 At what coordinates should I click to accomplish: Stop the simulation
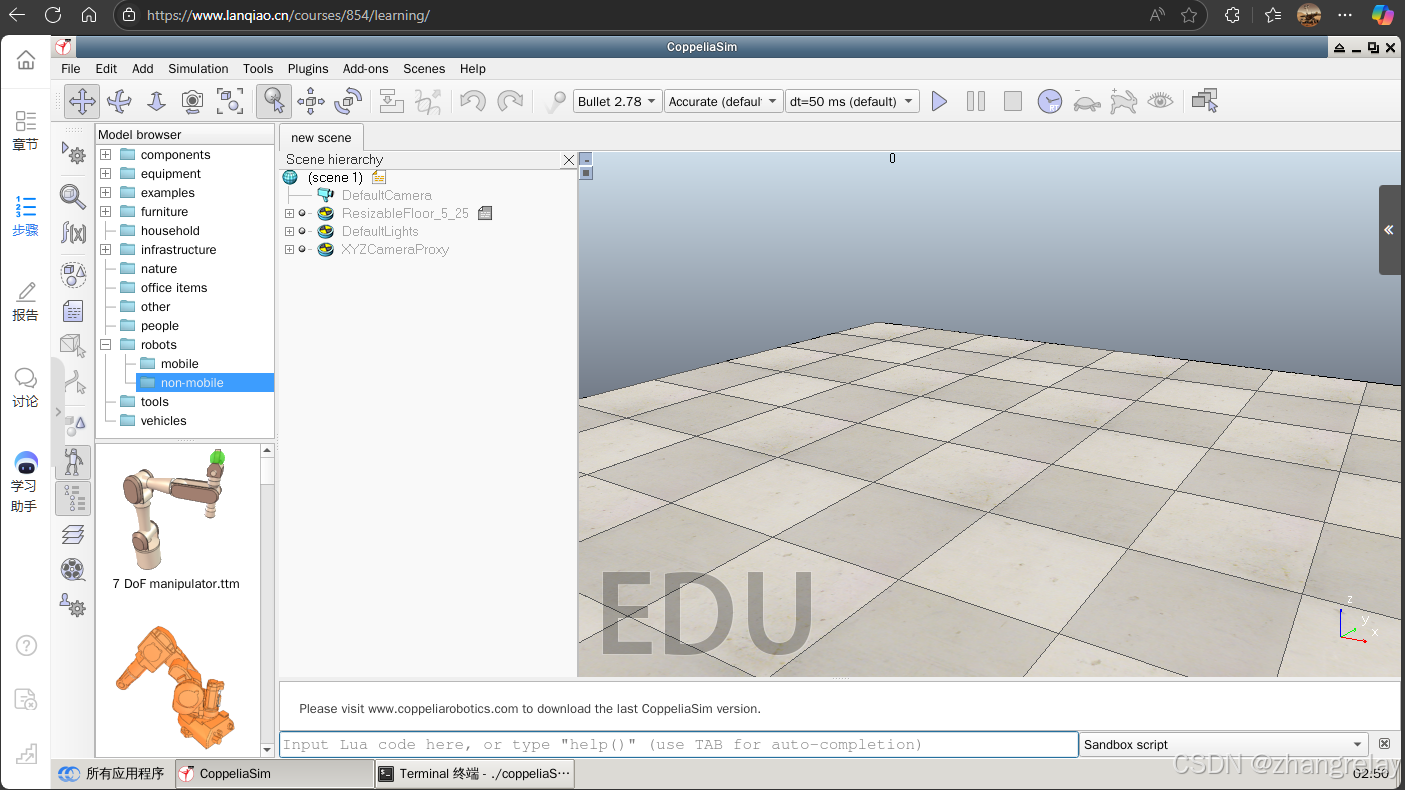pyautogui.click(x=1013, y=101)
